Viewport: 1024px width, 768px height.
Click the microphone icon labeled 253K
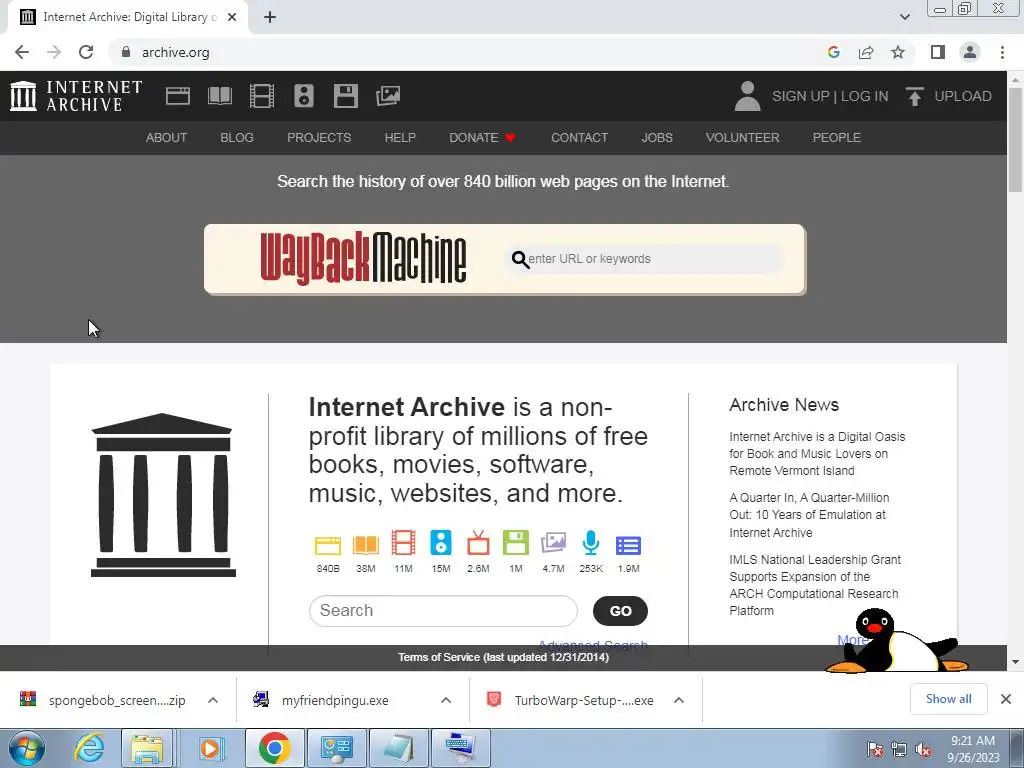591,543
